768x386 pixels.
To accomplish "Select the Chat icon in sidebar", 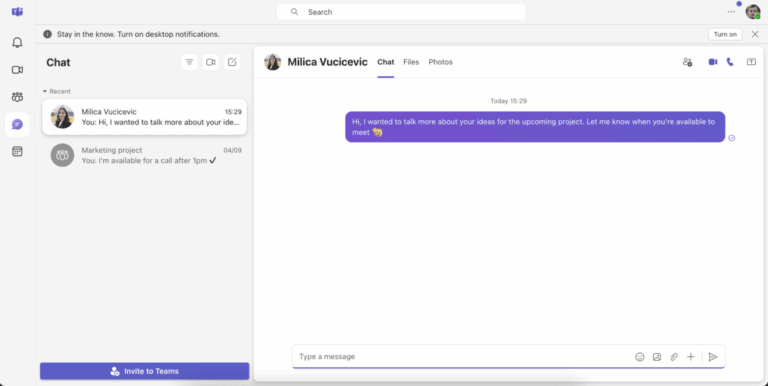I will click(x=17, y=124).
